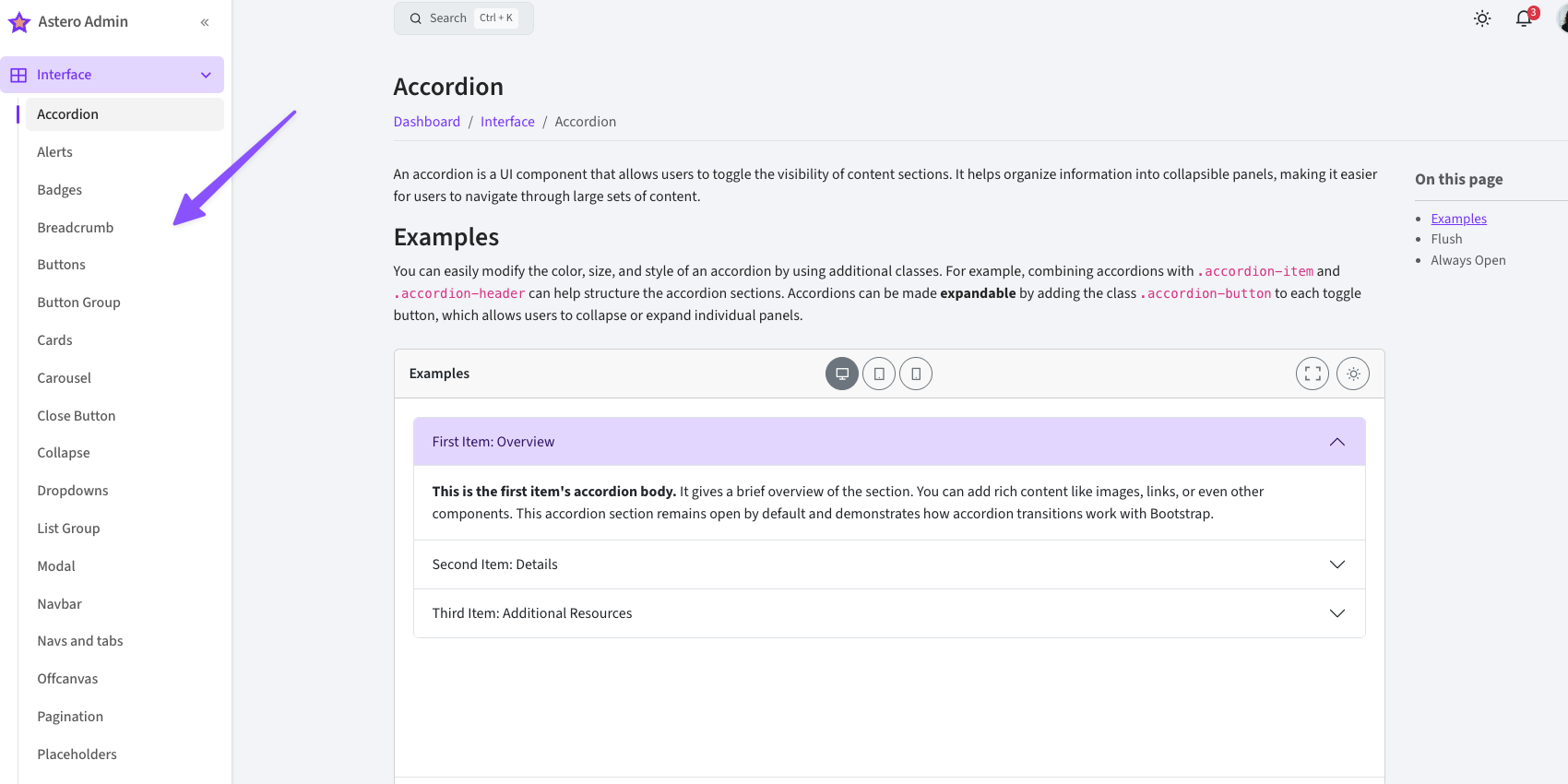Switch to tablet preview view
Viewport: 1568px width, 784px height.
879,374
